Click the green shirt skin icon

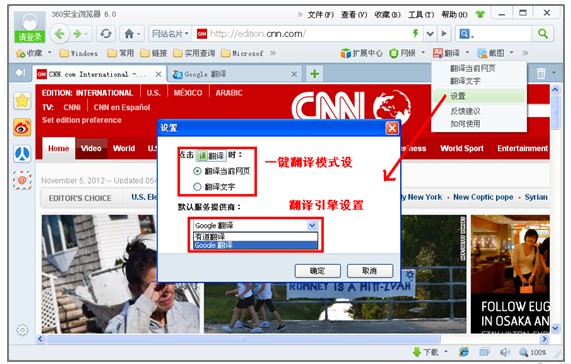click(x=480, y=14)
